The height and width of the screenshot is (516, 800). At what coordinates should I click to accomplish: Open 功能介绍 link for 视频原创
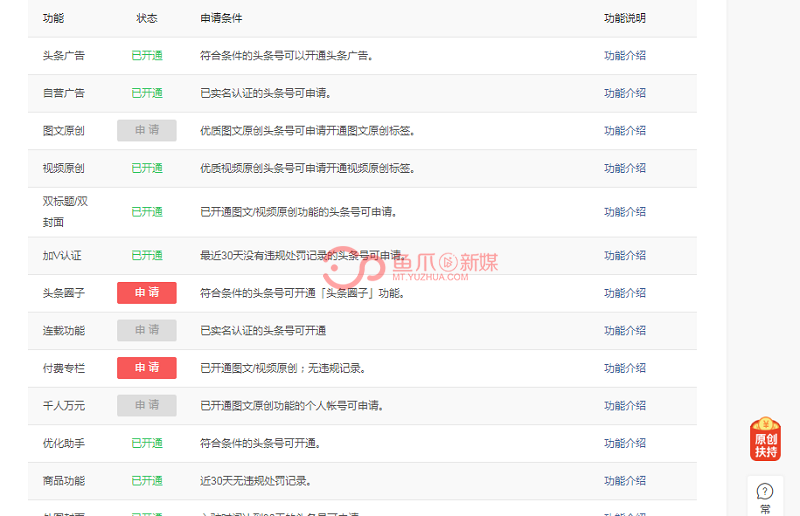[x=625, y=168]
